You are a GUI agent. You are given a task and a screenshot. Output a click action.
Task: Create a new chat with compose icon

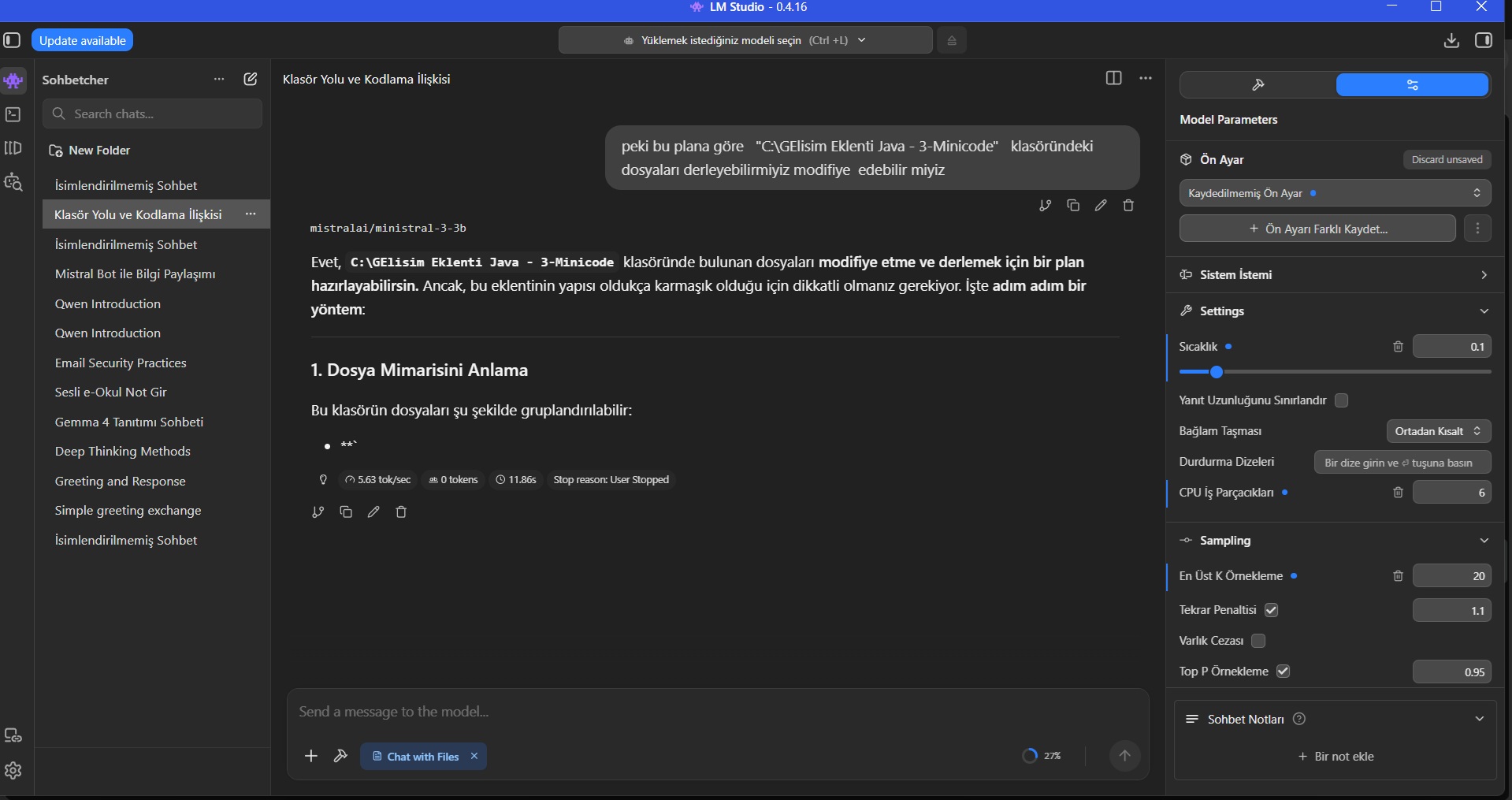(251, 79)
